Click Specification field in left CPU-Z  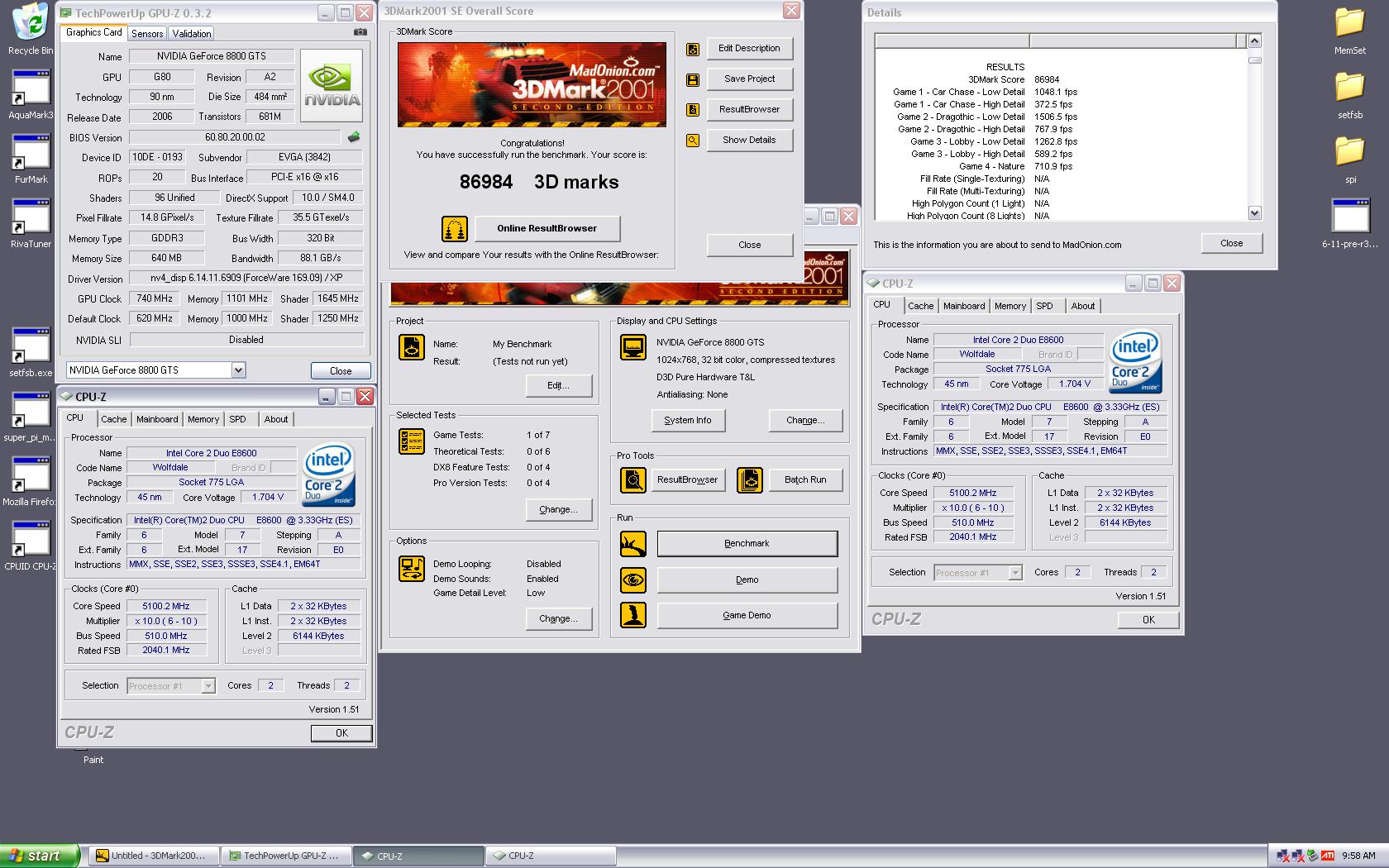click(244, 520)
